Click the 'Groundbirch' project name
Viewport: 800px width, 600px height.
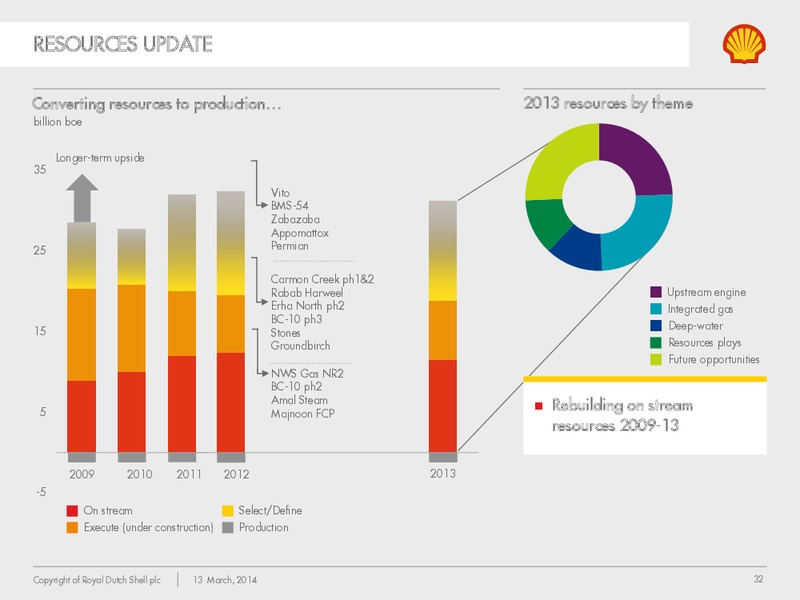tap(301, 346)
